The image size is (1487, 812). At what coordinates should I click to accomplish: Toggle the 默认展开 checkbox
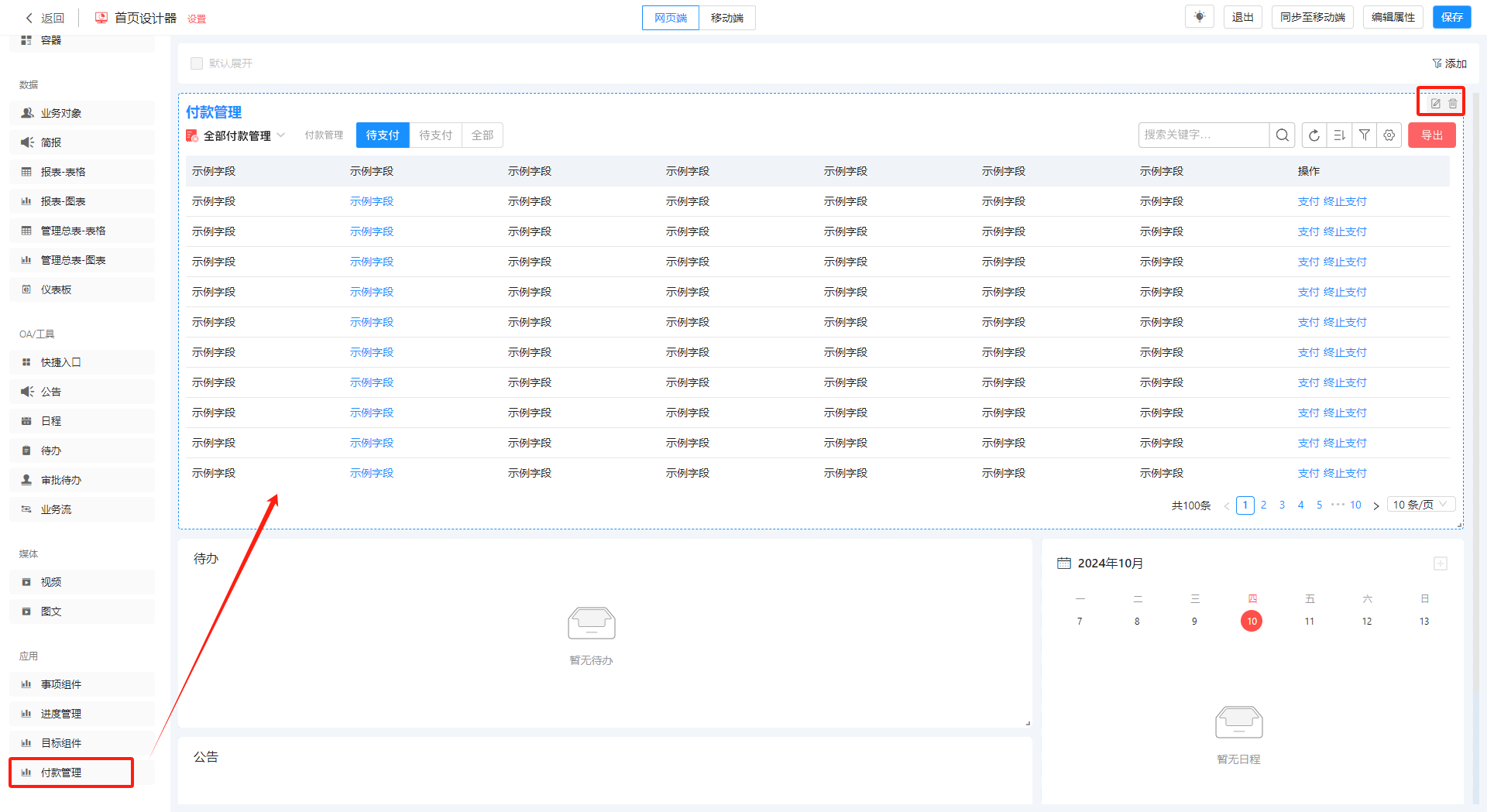[x=197, y=63]
